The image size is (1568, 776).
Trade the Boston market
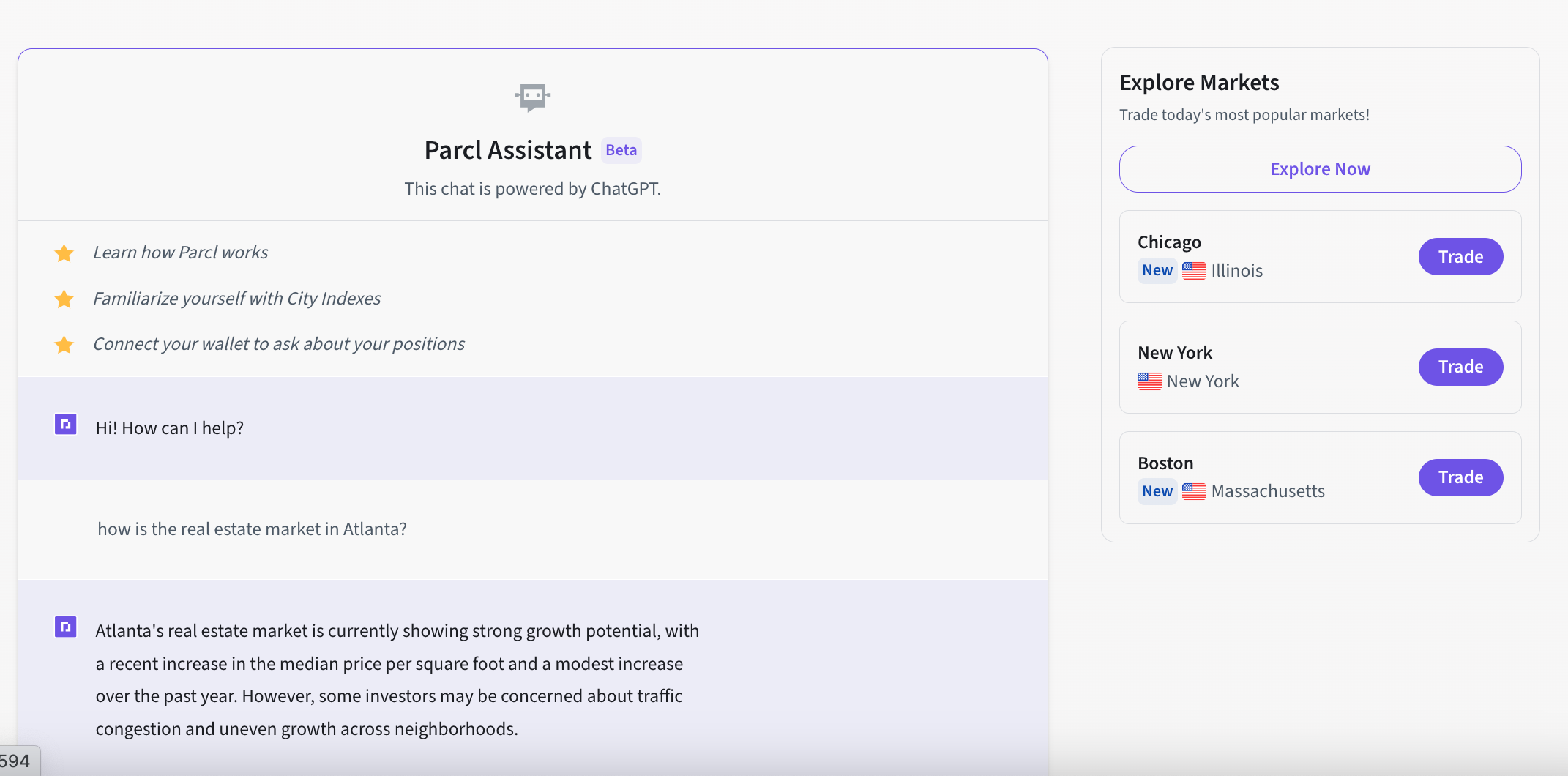point(1460,477)
